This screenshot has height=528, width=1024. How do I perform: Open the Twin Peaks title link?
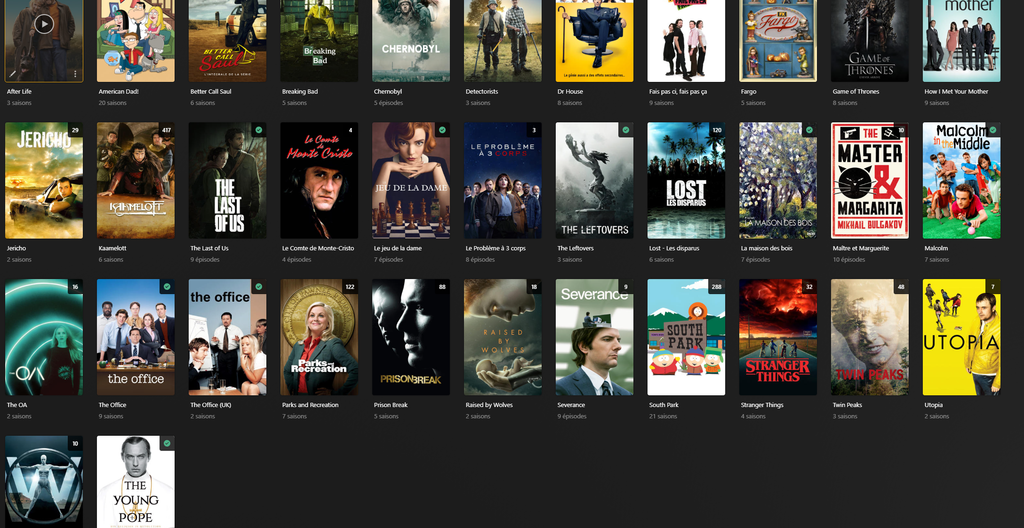point(845,405)
